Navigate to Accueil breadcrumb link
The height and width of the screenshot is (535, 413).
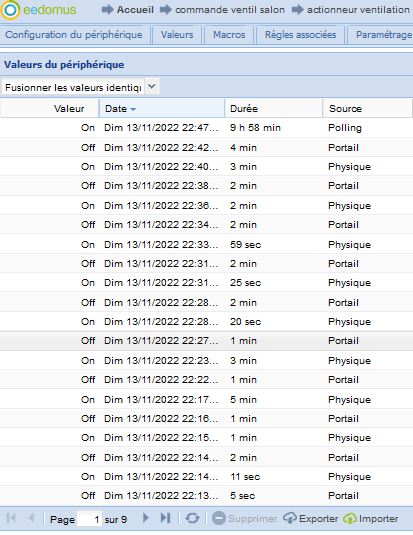(x=135, y=10)
